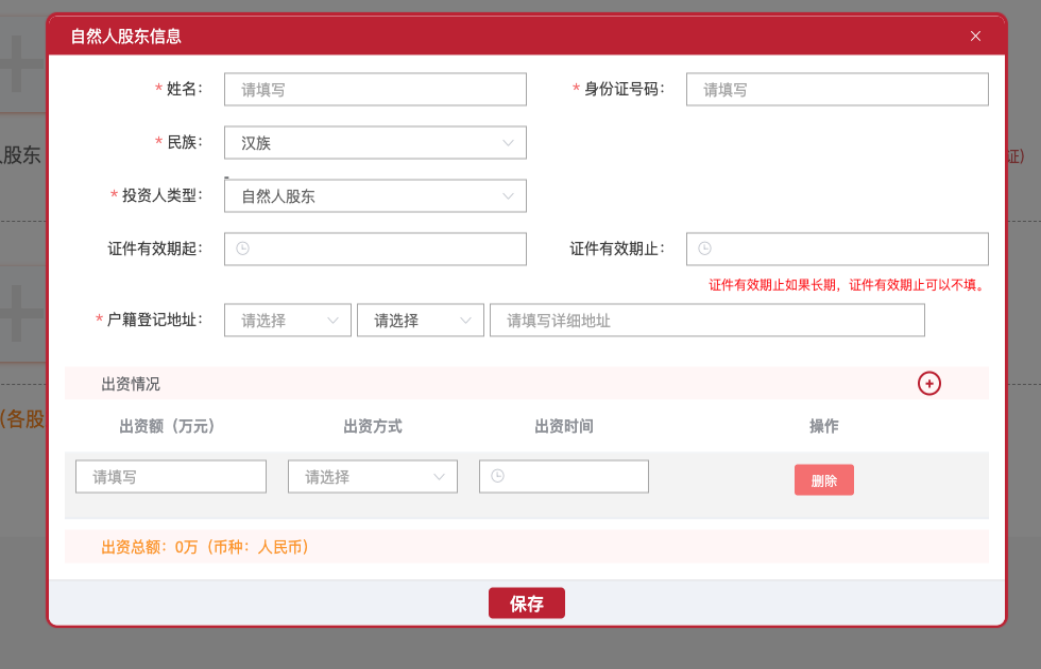This screenshot has height=669, width=1041.
Task: Click clock icon in 证件有效期止 field
Action: [x=705, y=248]
